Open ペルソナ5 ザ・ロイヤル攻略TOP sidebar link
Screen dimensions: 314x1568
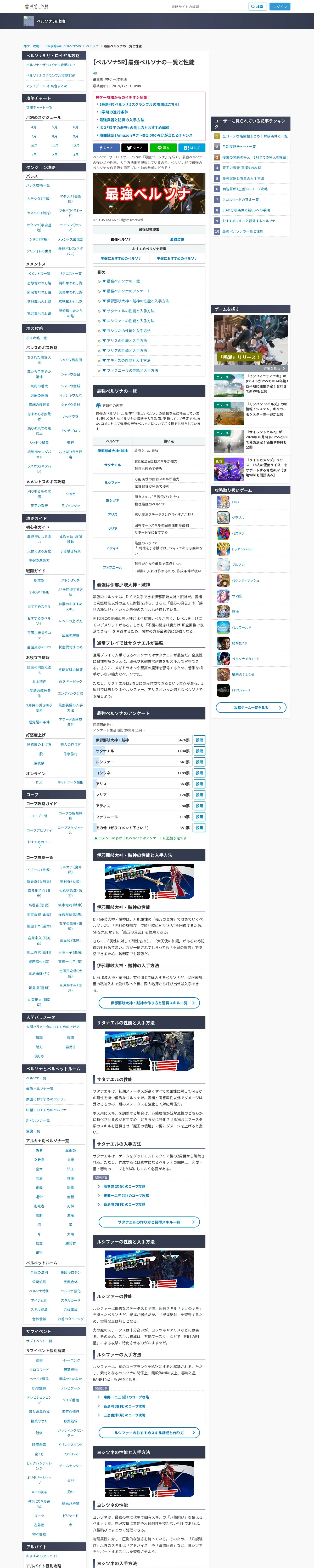coord(51,65)
